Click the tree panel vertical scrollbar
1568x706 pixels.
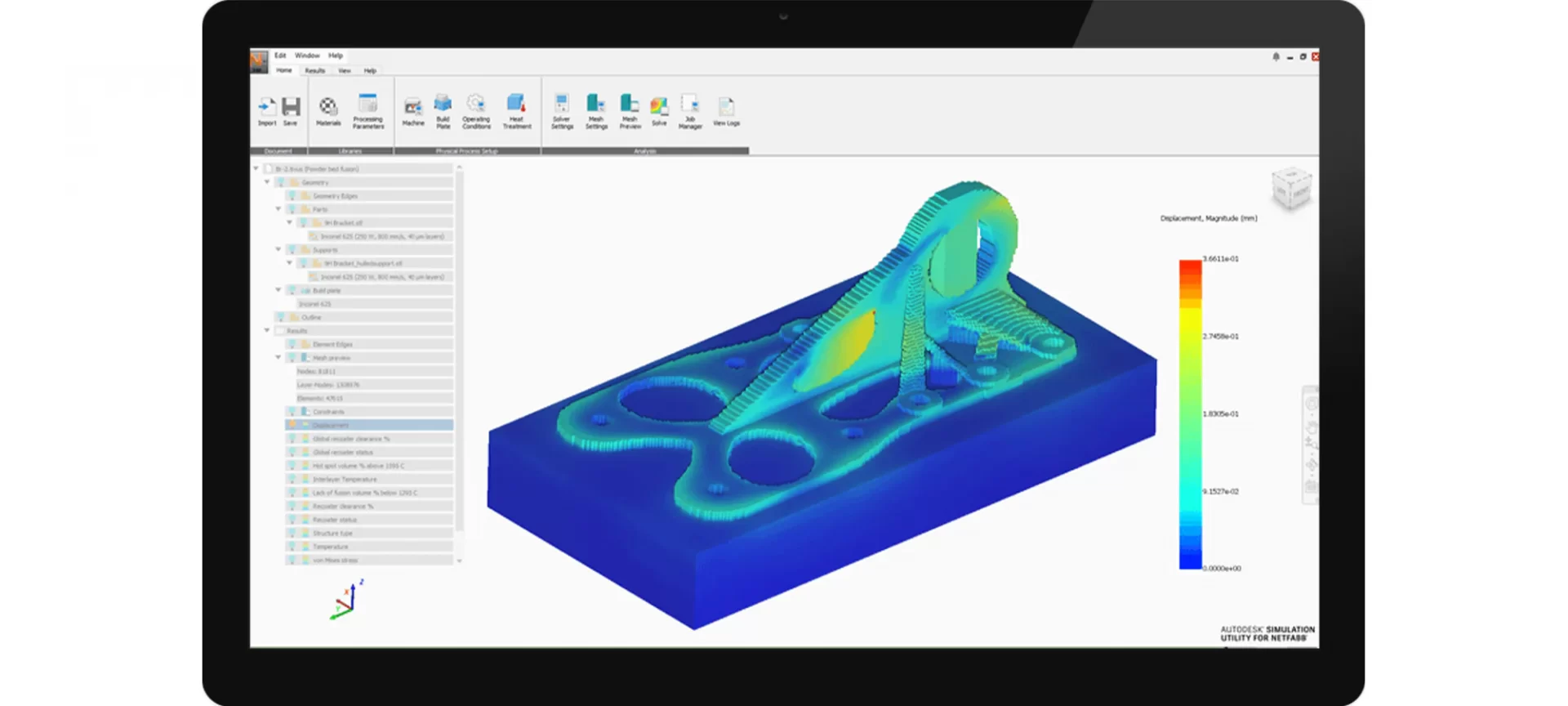point(459,351)
